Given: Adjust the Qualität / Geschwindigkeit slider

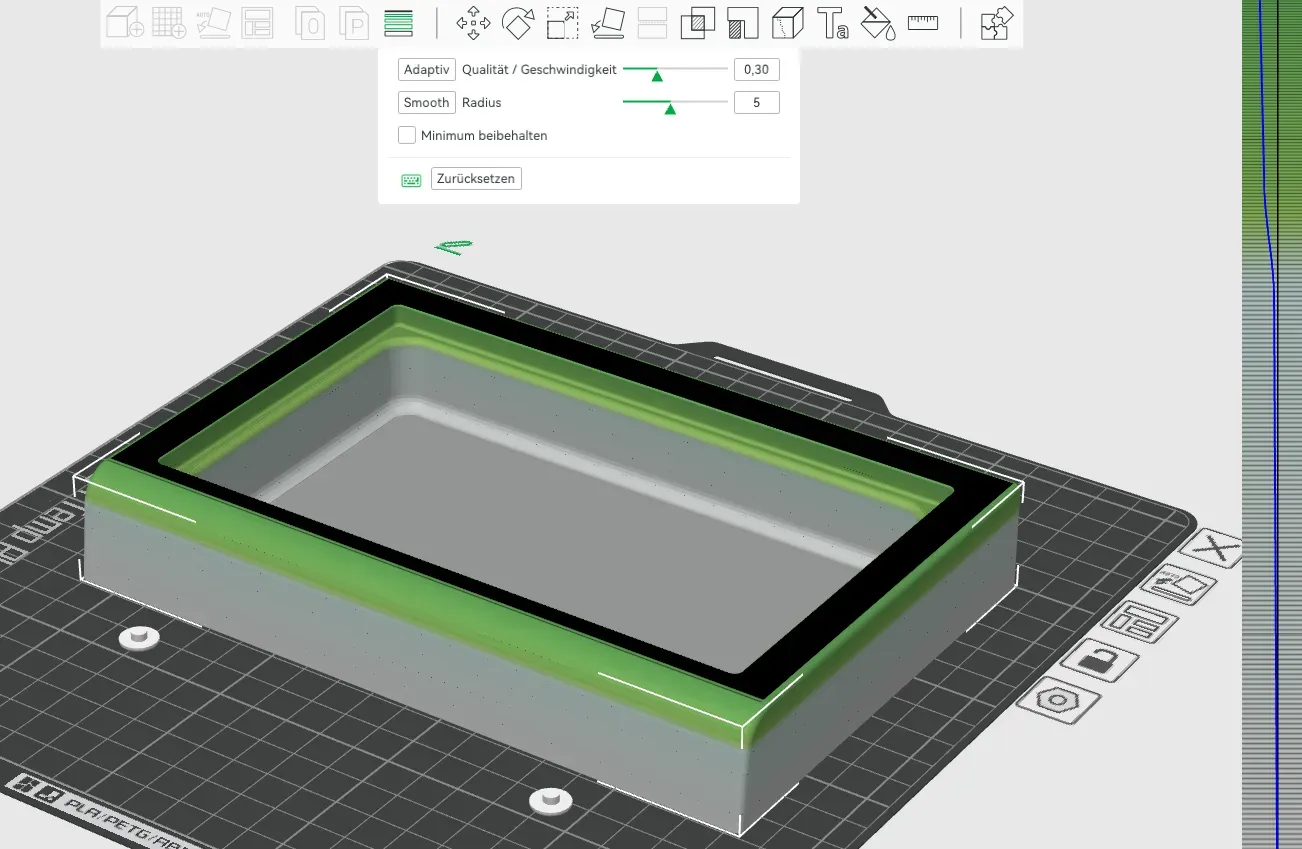Looking at the screenshot, I should tap(675, 70).
